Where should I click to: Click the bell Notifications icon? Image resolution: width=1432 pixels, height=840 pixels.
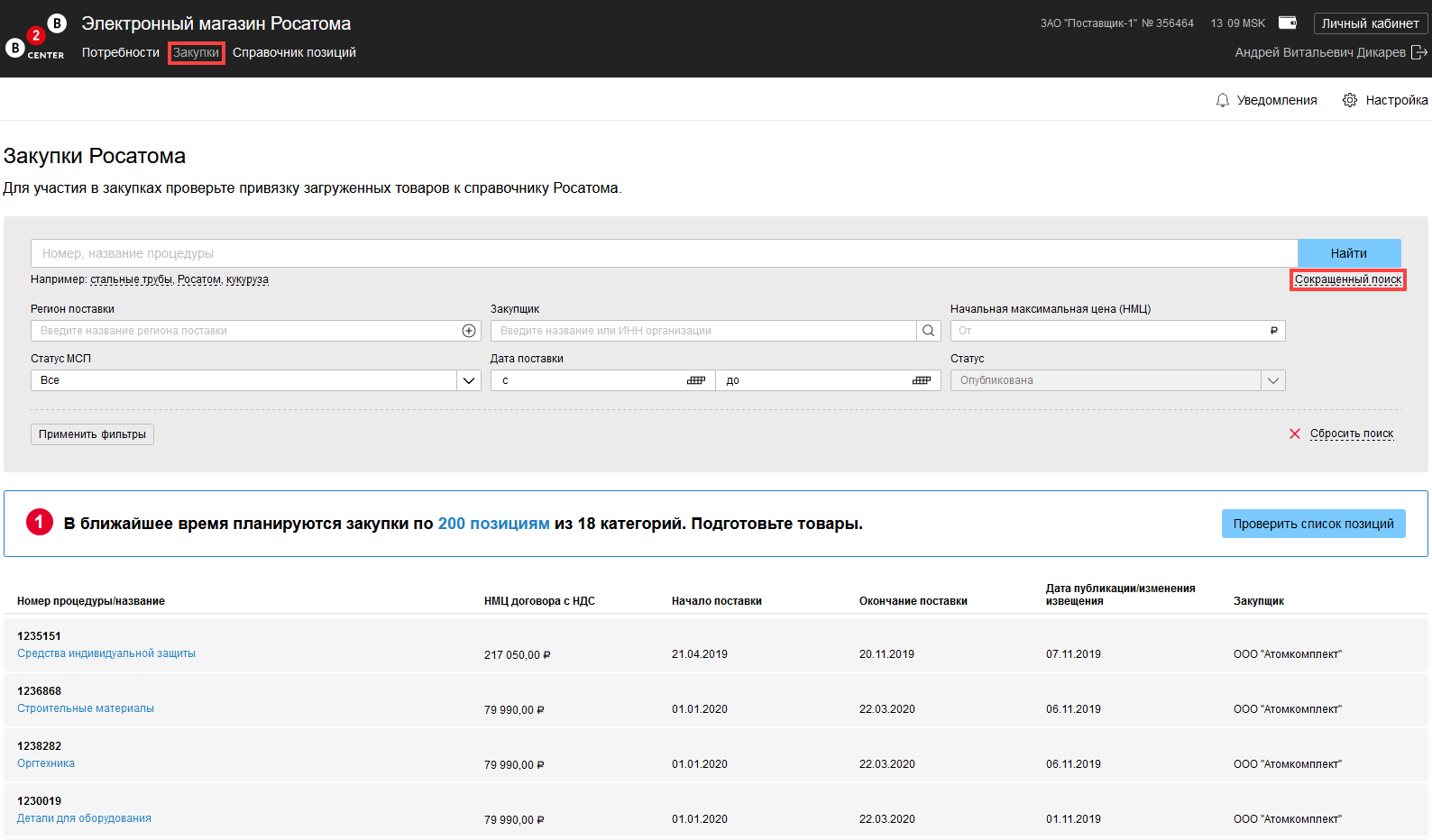click(1222, 100)
